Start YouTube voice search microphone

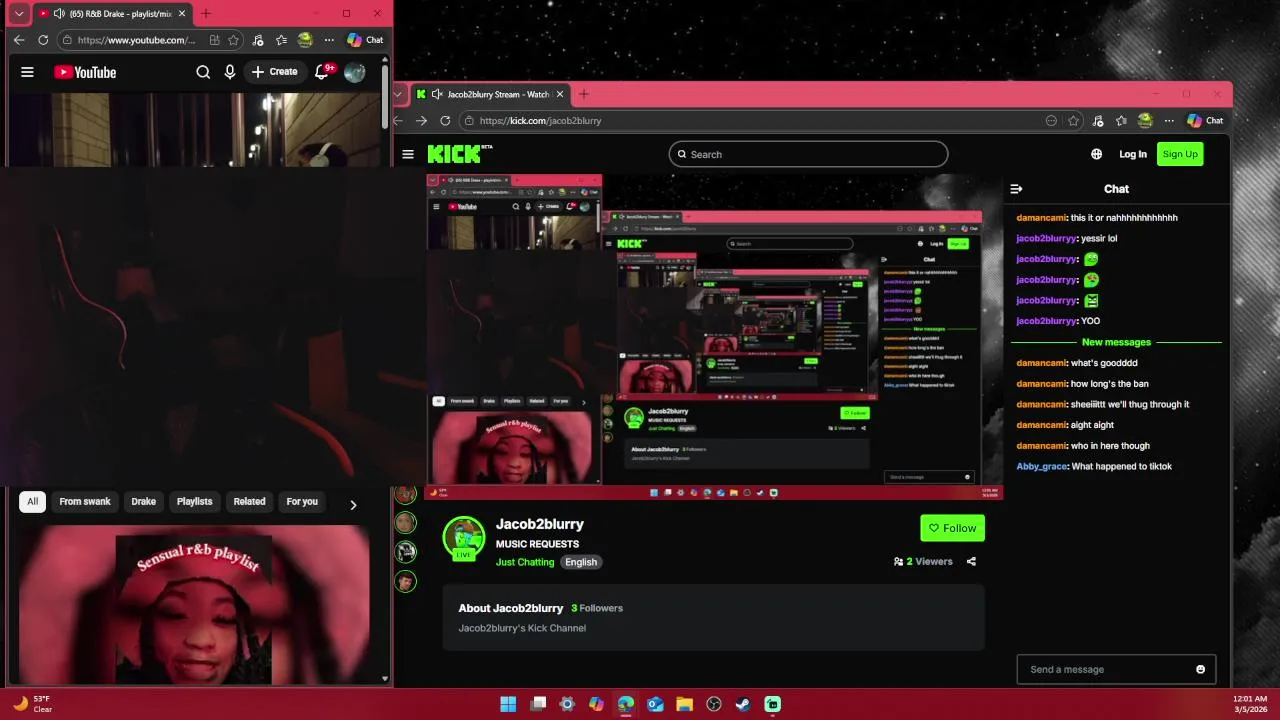(230, 72)
